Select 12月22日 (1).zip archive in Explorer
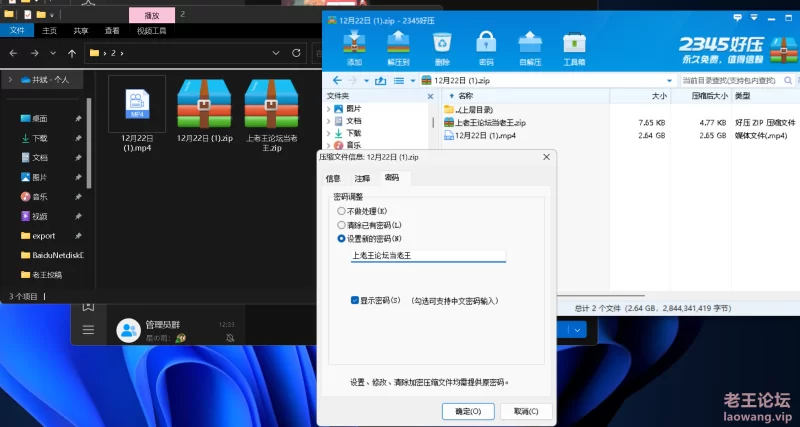Image resolution: width=800 pixels, height=427 pixels. pos(204,104)
